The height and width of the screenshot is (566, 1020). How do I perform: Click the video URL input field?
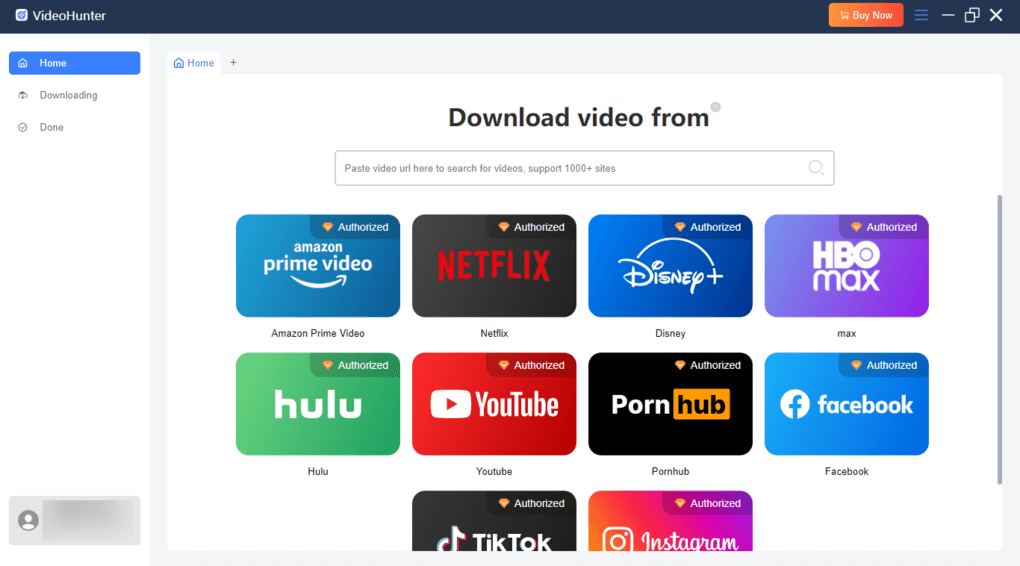(x=584, y=168)
